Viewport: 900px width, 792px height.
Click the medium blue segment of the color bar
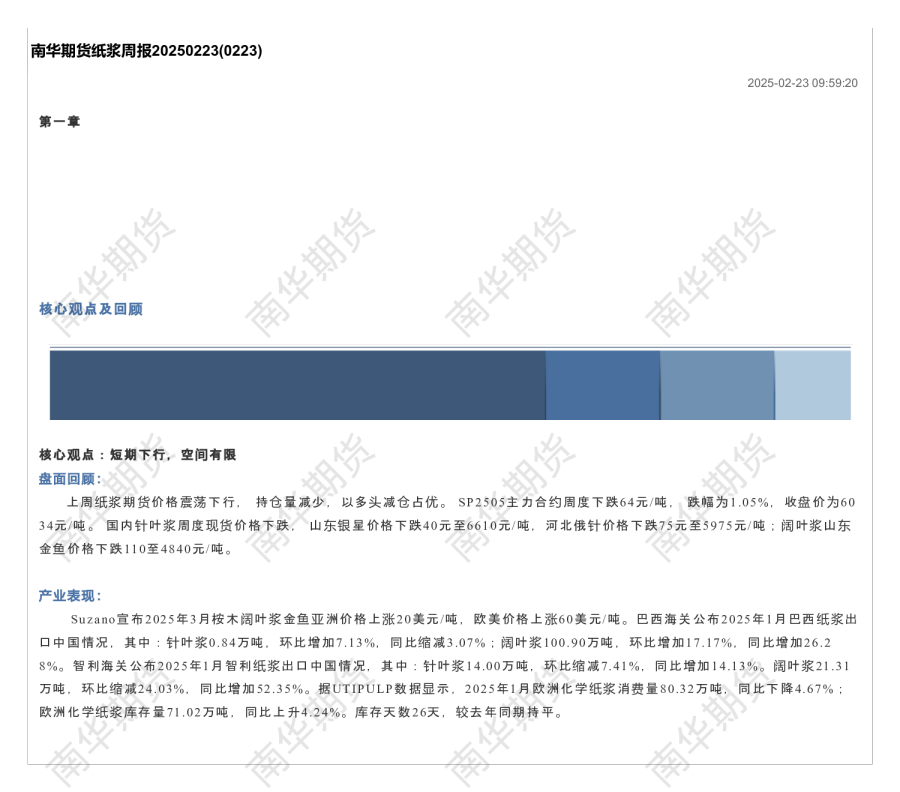603,385
